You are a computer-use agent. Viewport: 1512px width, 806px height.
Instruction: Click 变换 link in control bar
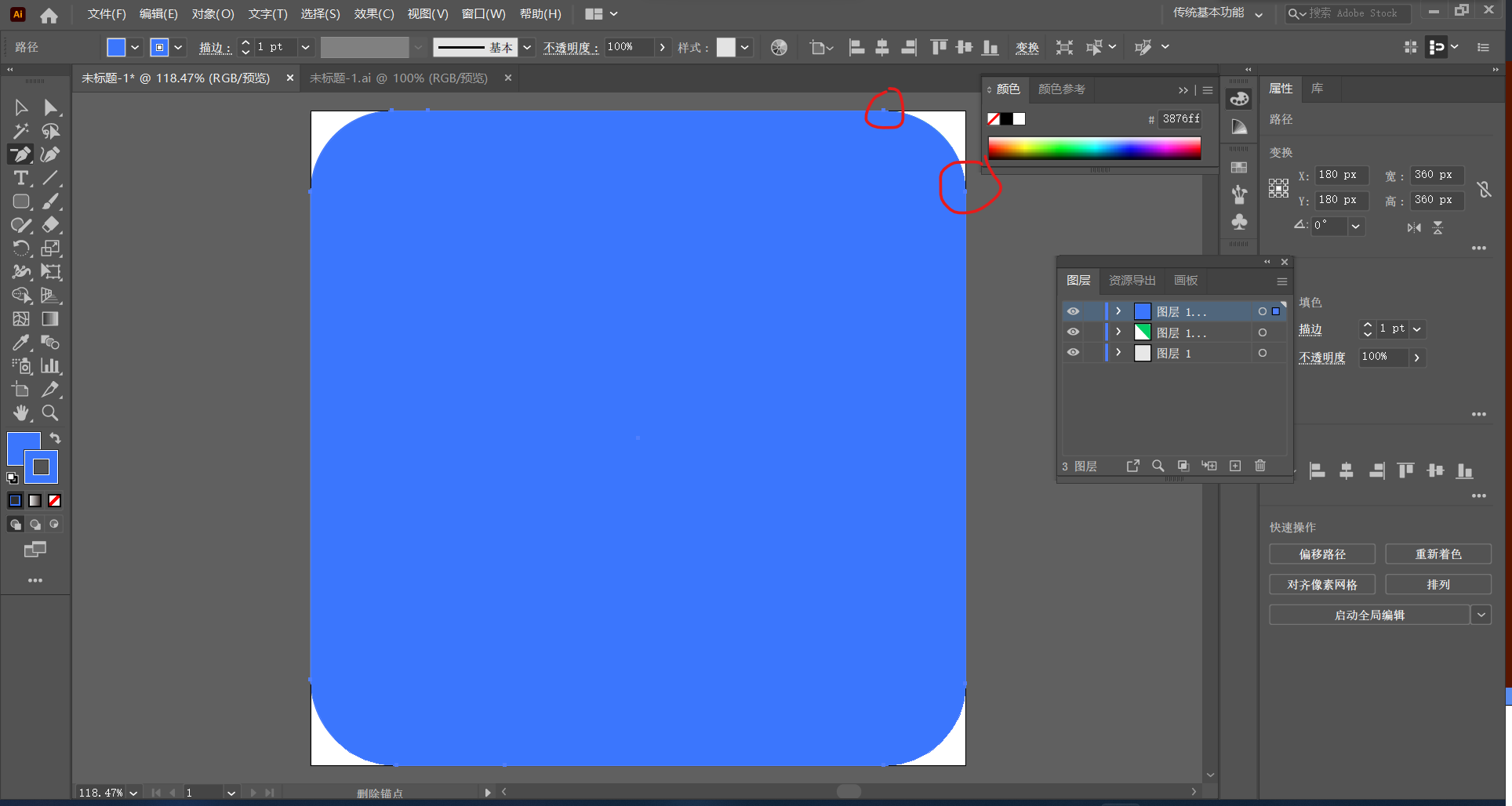[x=1027, y=48]
